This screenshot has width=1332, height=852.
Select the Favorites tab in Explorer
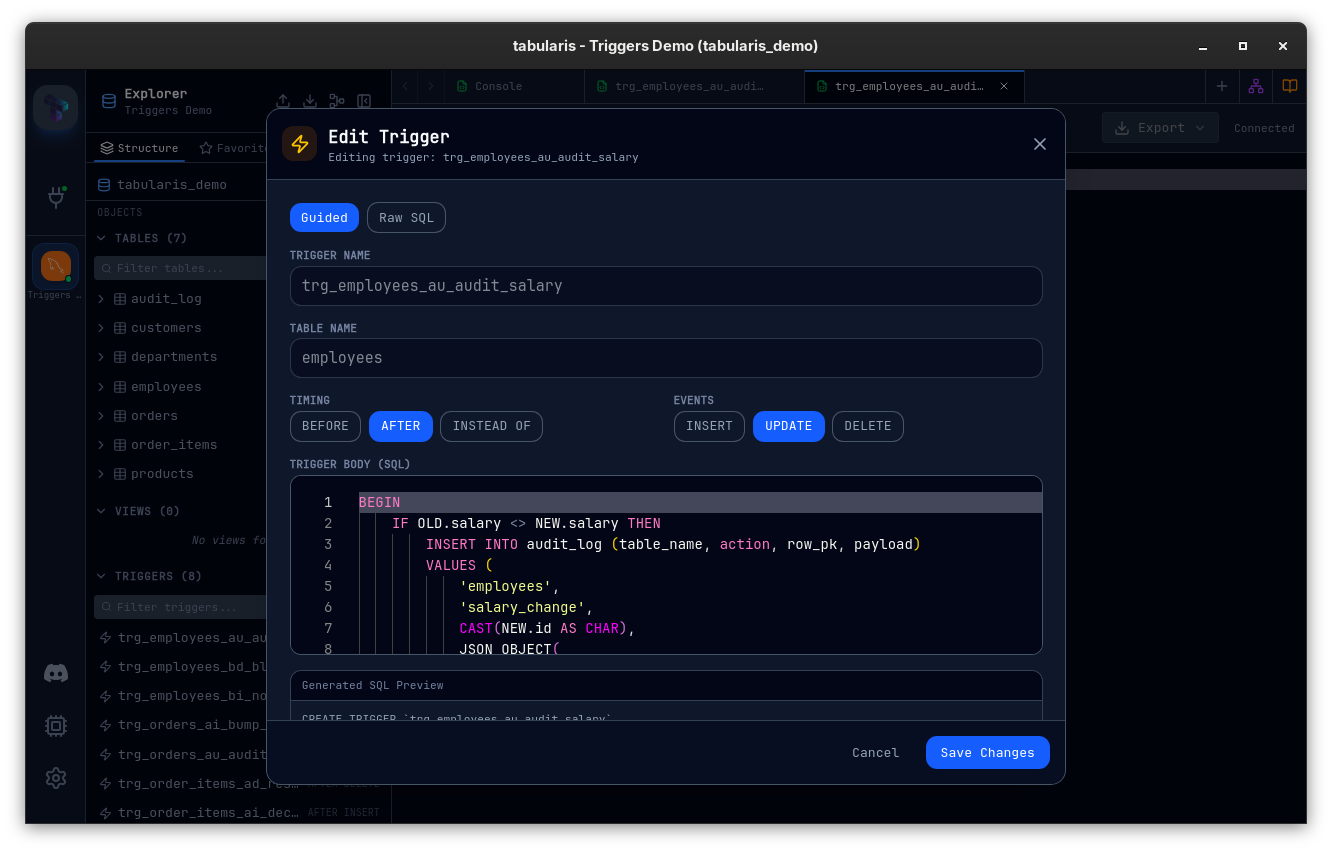click(232, 148)
